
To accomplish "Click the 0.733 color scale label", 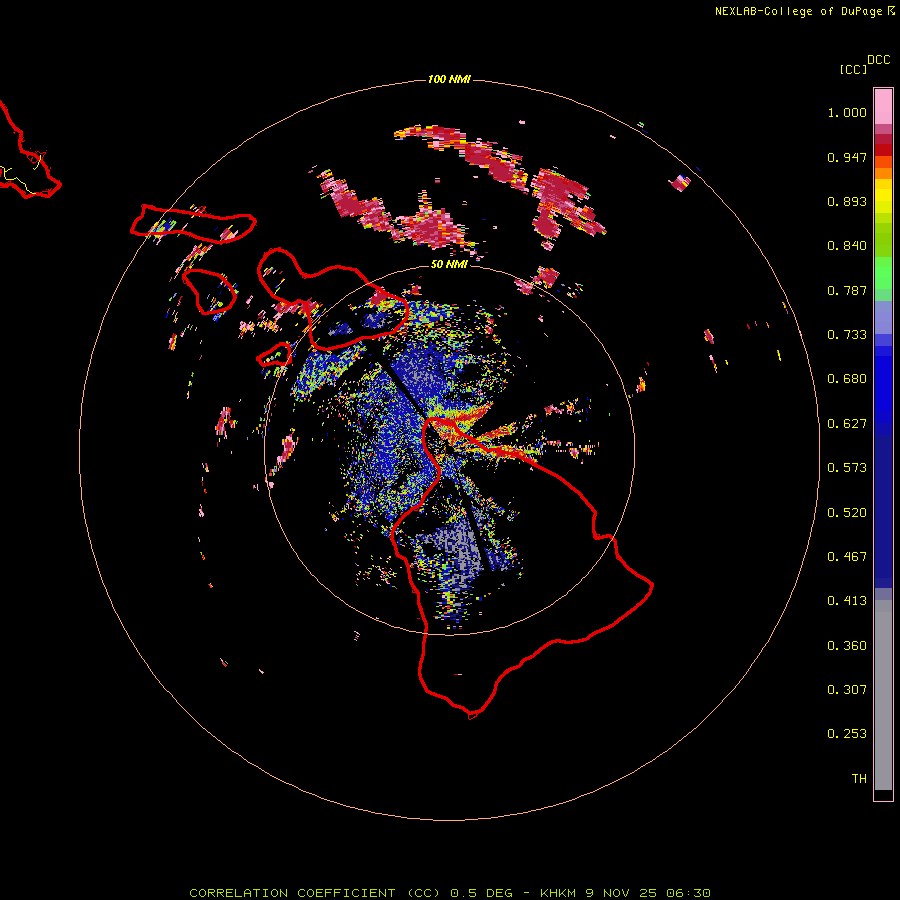I will coord(847,335).
